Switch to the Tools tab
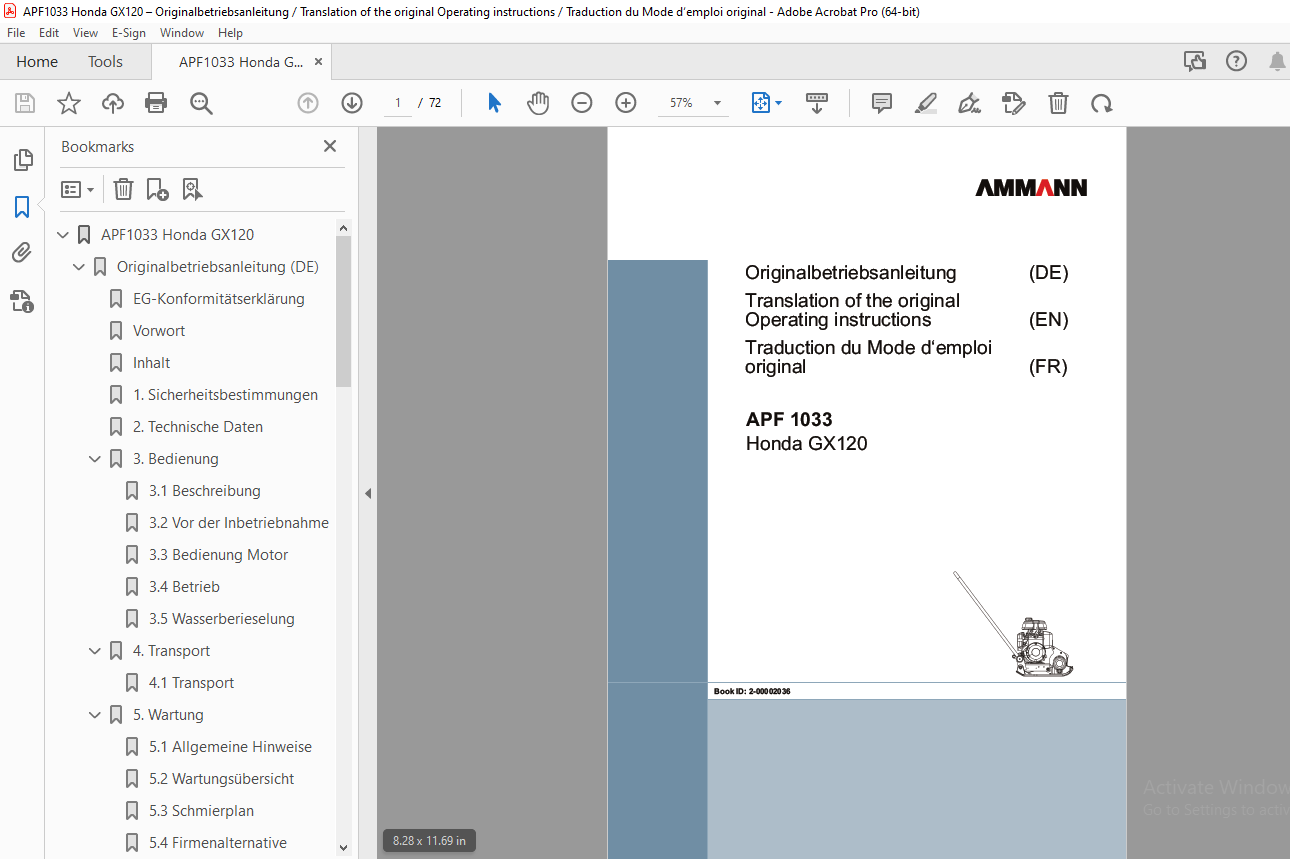The width and height of the screenshot is (1290, 859). pyautogui.click(x=105, y=62)
